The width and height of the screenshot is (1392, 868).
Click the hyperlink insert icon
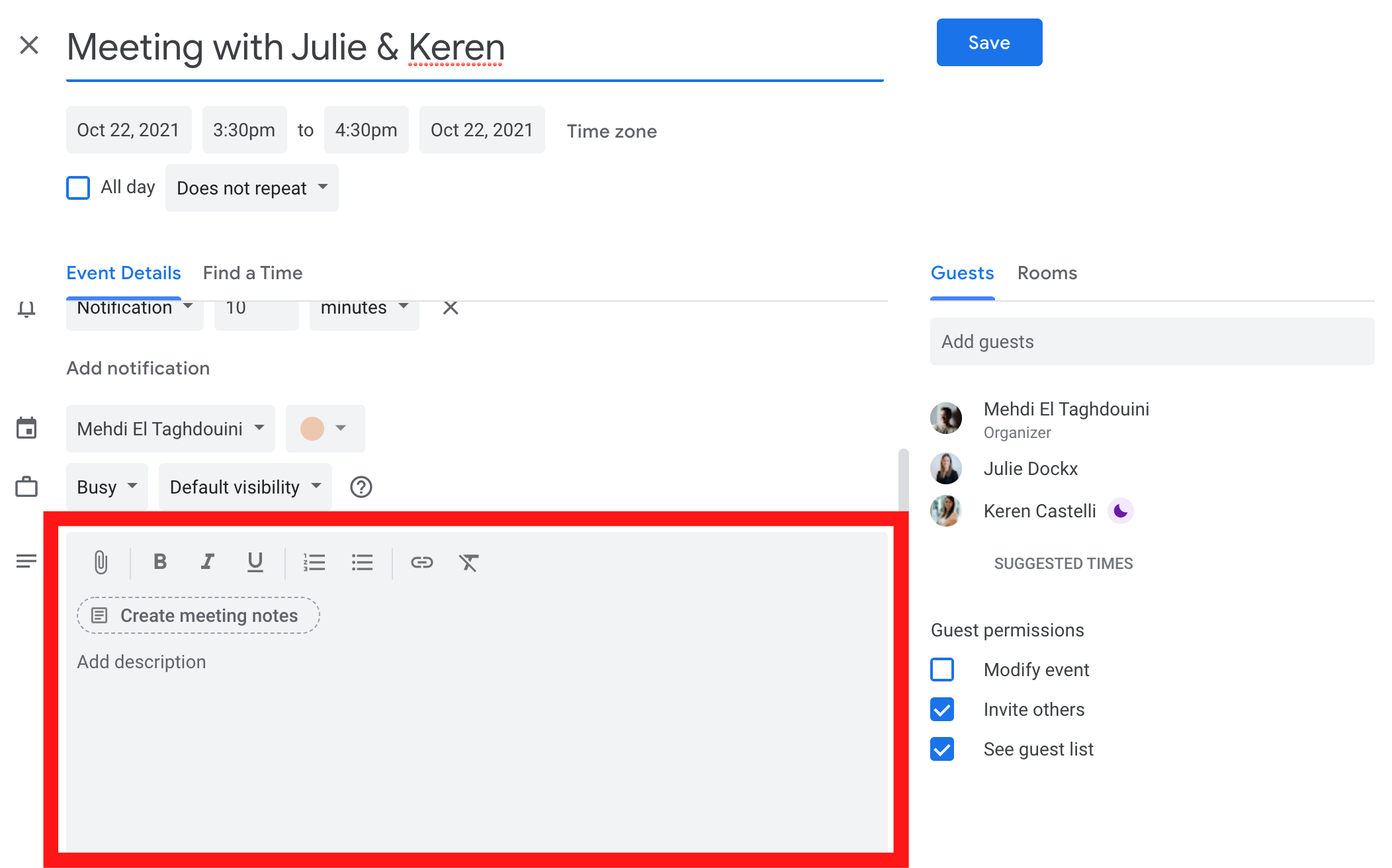click(421, 560)
